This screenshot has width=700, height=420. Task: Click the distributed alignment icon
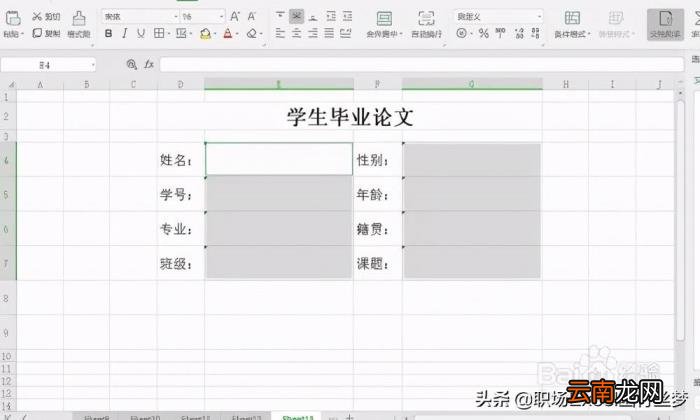point(346,33)
